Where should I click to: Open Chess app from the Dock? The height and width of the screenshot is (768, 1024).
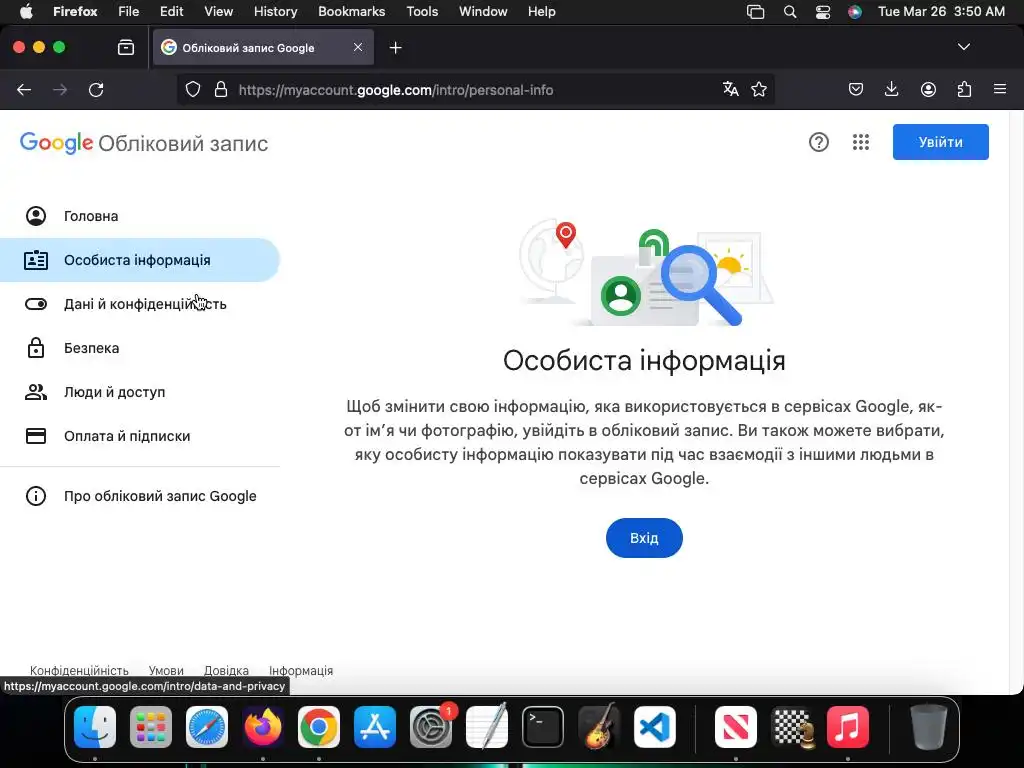[792, 727]
